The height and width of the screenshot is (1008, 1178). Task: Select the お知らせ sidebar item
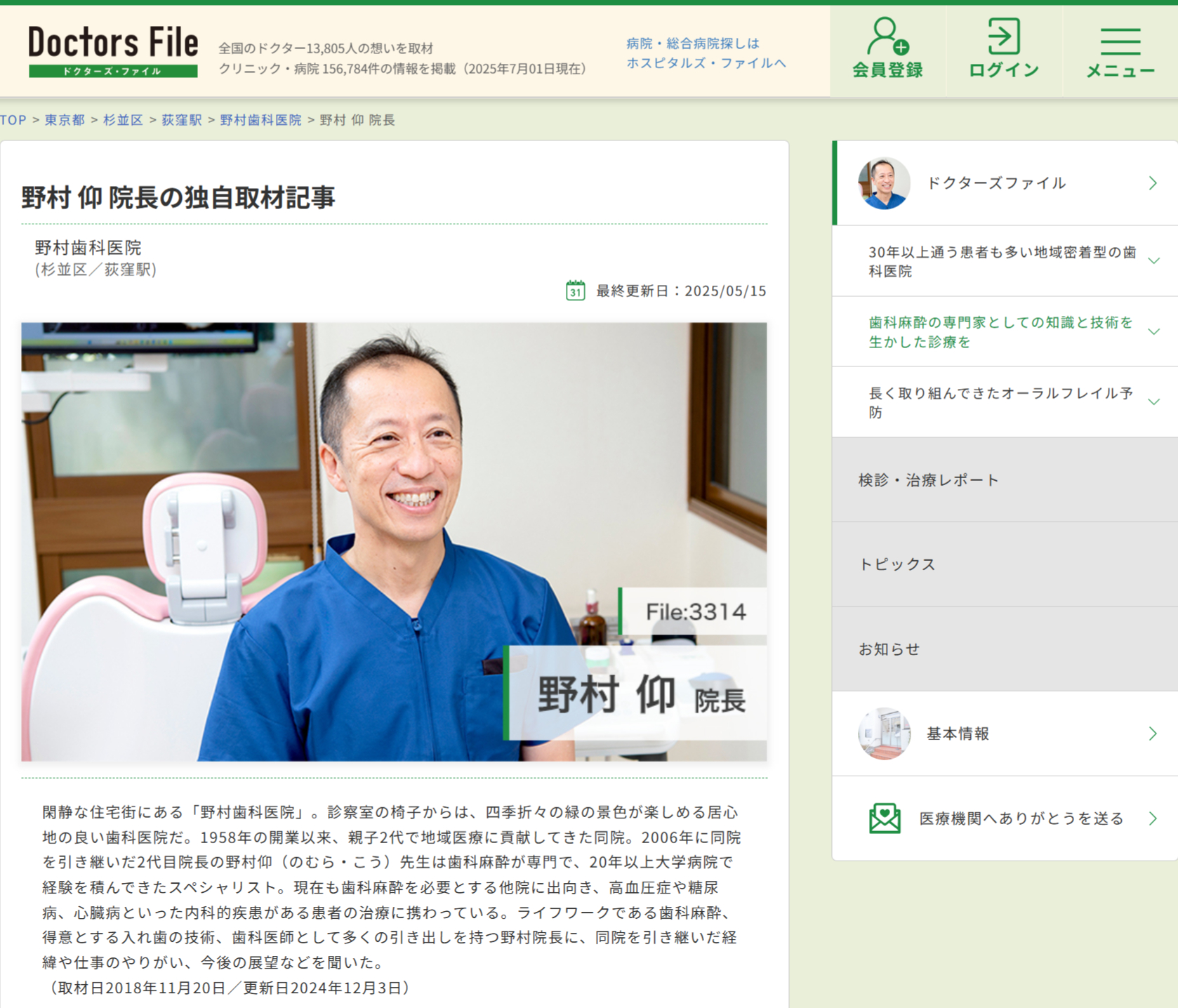(889, 649)
